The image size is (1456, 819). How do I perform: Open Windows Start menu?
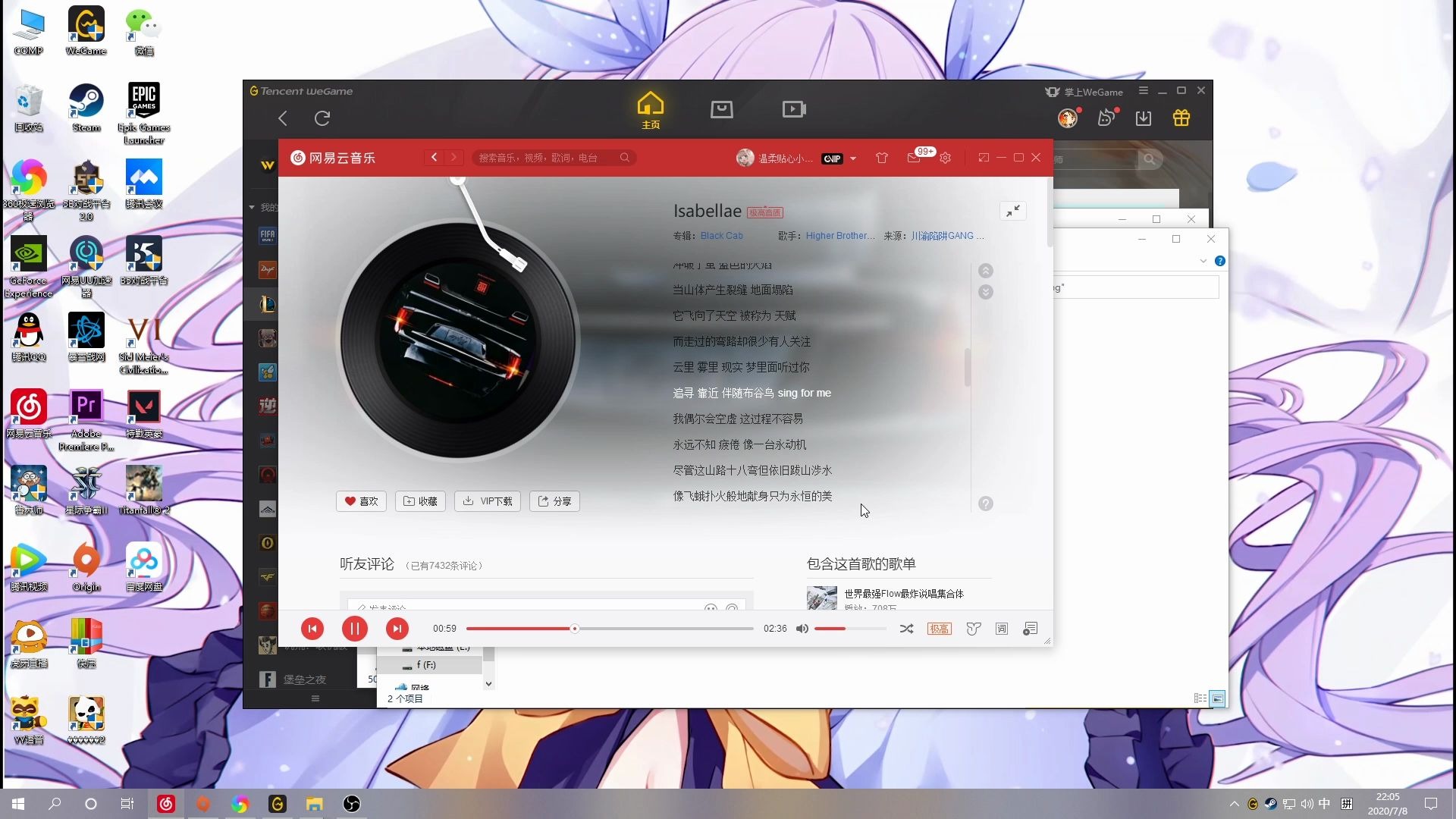point(18,804)
